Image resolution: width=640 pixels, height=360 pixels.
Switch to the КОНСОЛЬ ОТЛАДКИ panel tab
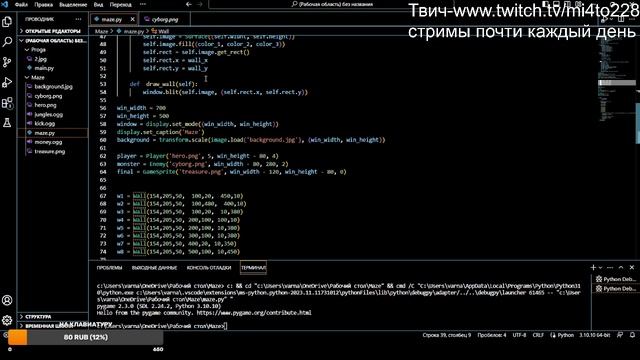[x=209, y=268]
